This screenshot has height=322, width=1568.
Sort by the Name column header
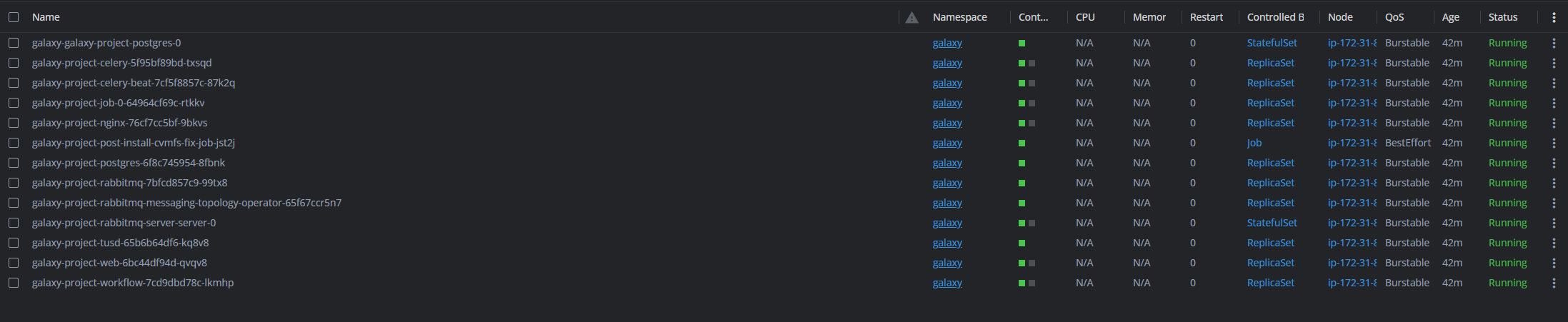click(46, 17)
